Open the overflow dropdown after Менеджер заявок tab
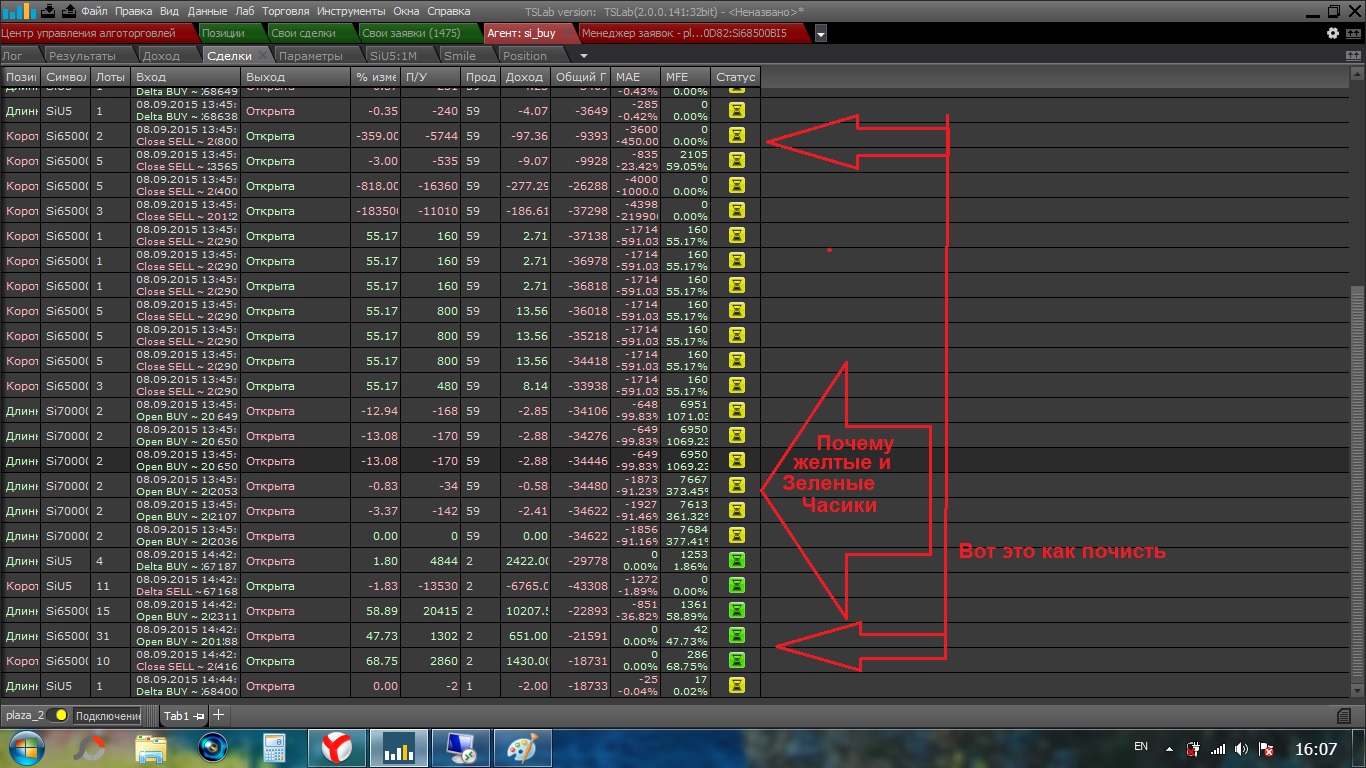The image size is (1366, 768). 821,34
